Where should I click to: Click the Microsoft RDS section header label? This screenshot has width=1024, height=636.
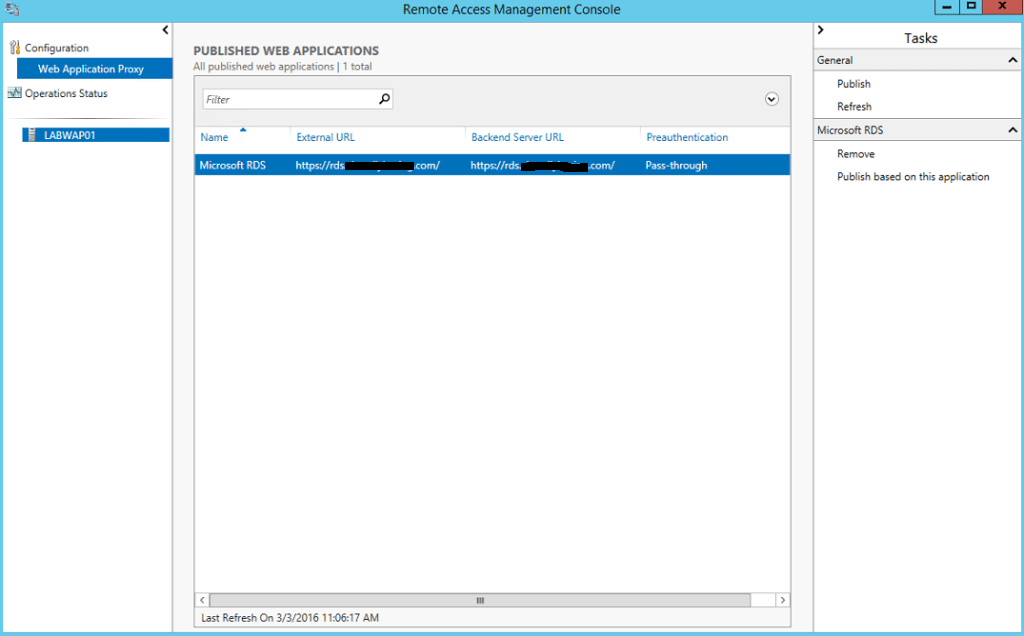[850, 130]
